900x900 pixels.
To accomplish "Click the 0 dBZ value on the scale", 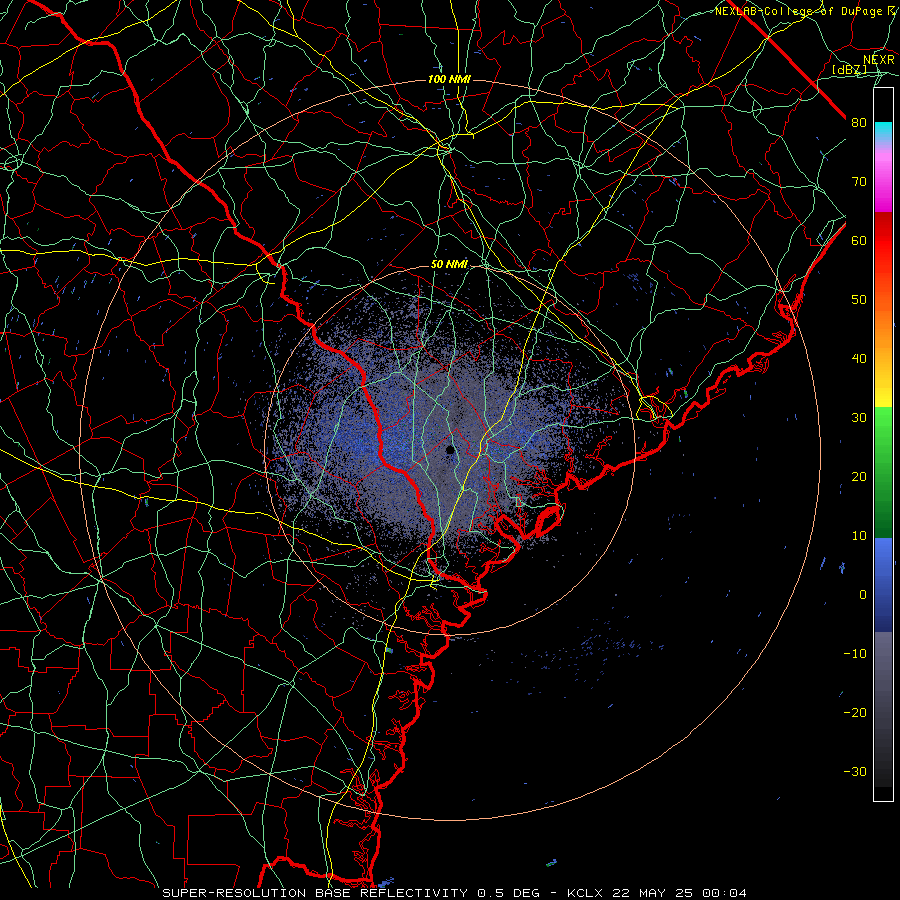I will (863, 595).
